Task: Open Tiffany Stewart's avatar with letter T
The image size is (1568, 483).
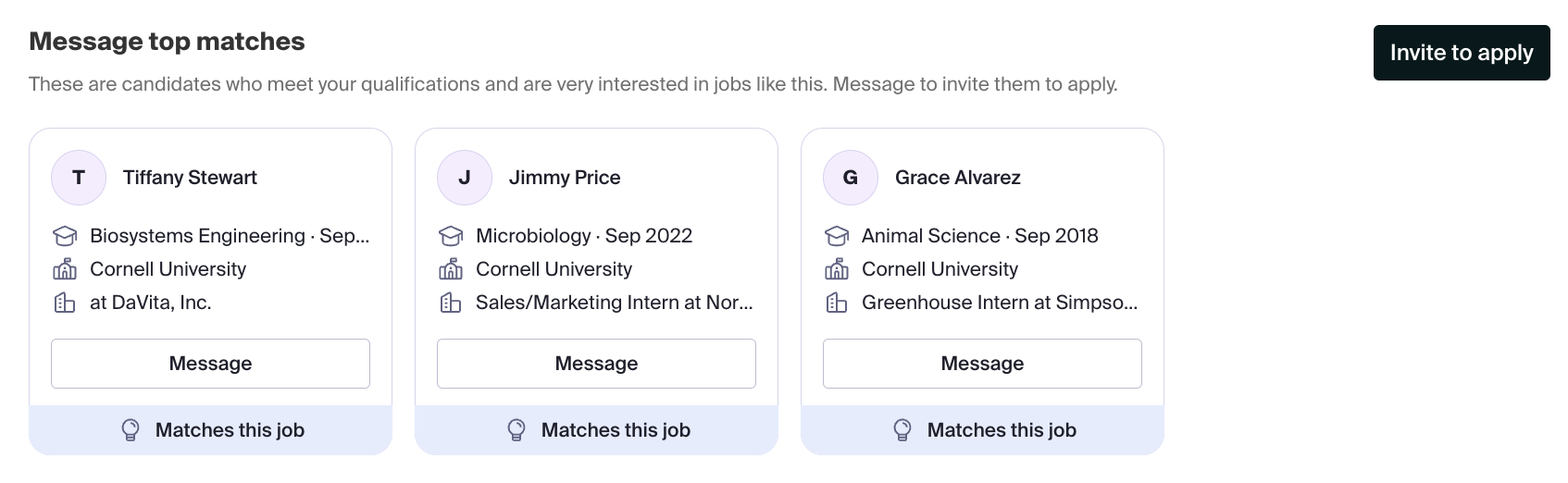Action: (x=79, y=178)
